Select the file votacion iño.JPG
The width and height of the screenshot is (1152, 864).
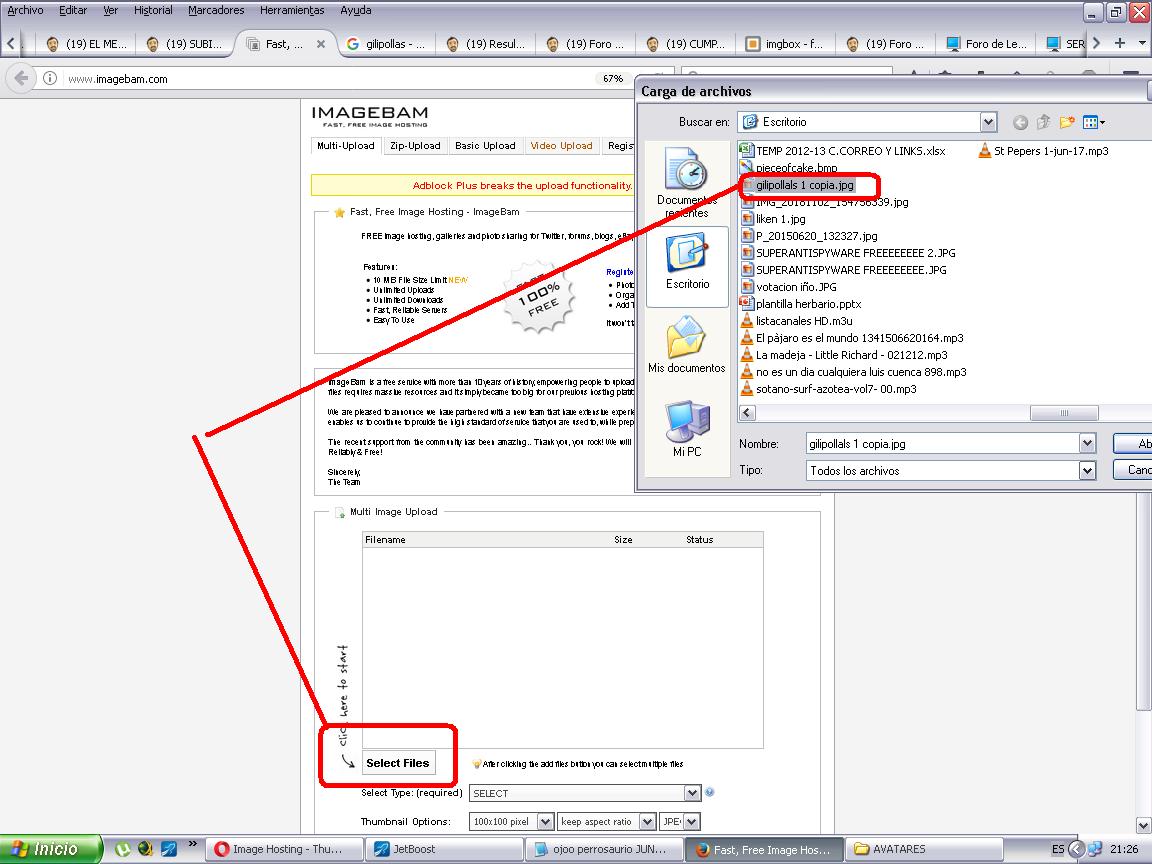(788, 287)
